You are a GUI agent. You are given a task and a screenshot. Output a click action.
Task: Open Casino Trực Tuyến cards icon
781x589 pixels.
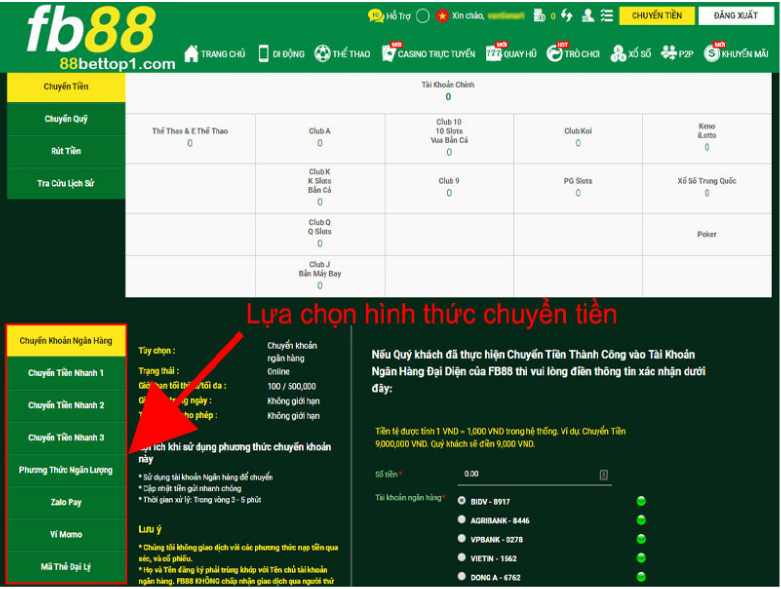pyautogui.click(x=387, y=54)
